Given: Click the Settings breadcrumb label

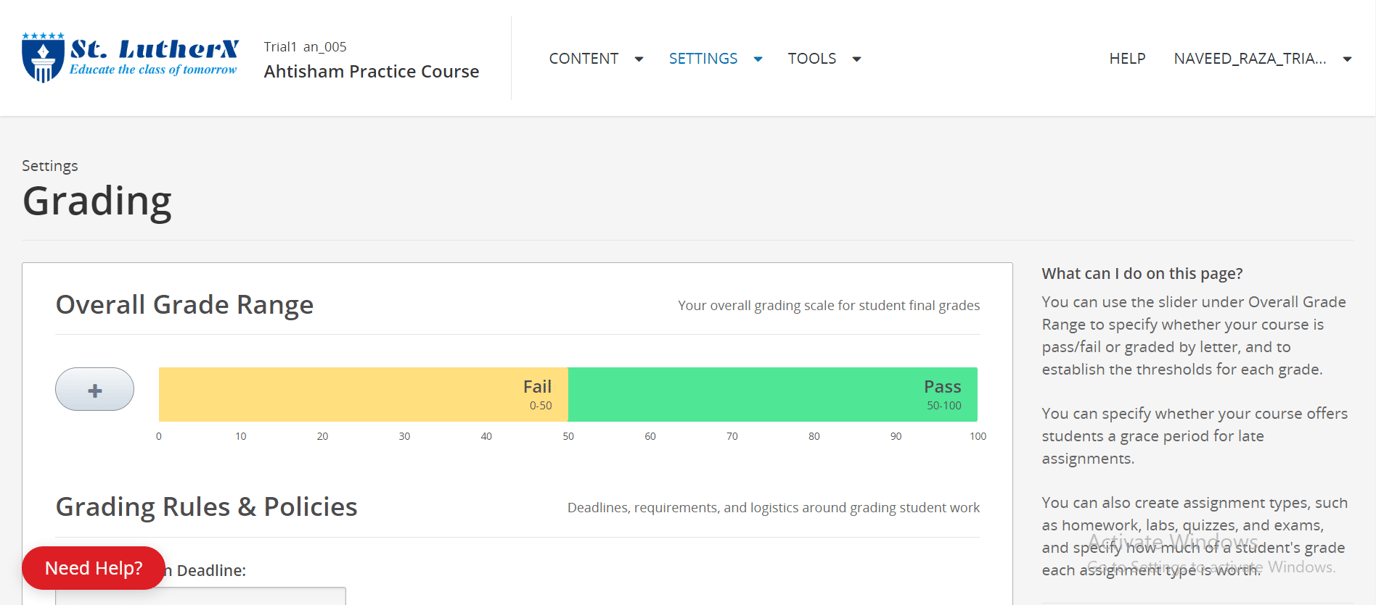Looking at the screenshot, I should [50, 165].
